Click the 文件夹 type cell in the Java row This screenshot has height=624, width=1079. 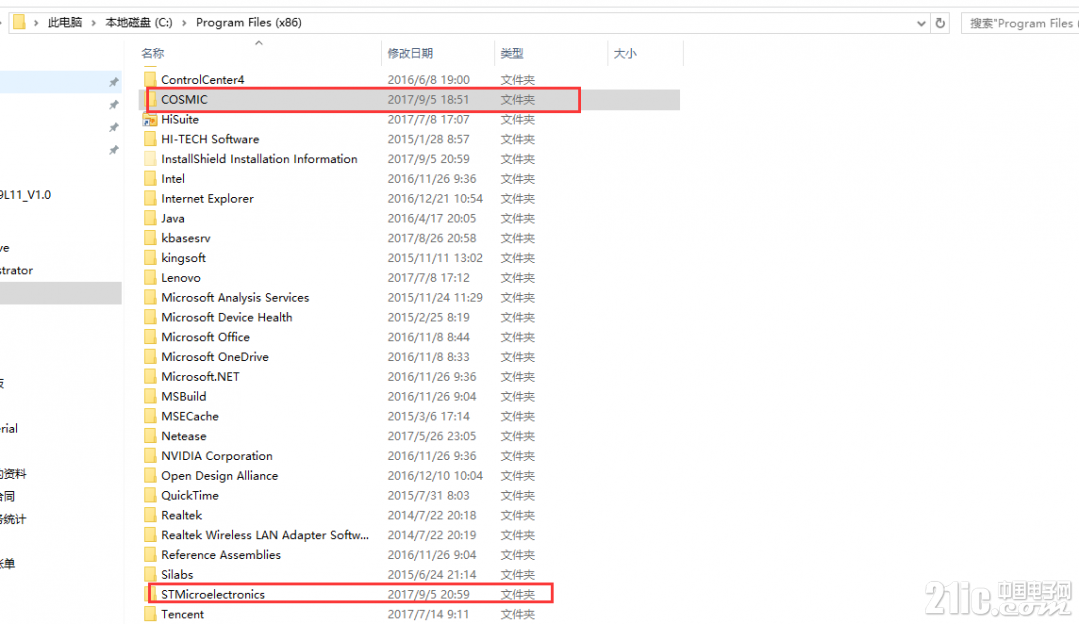click(x=517, y=218)
